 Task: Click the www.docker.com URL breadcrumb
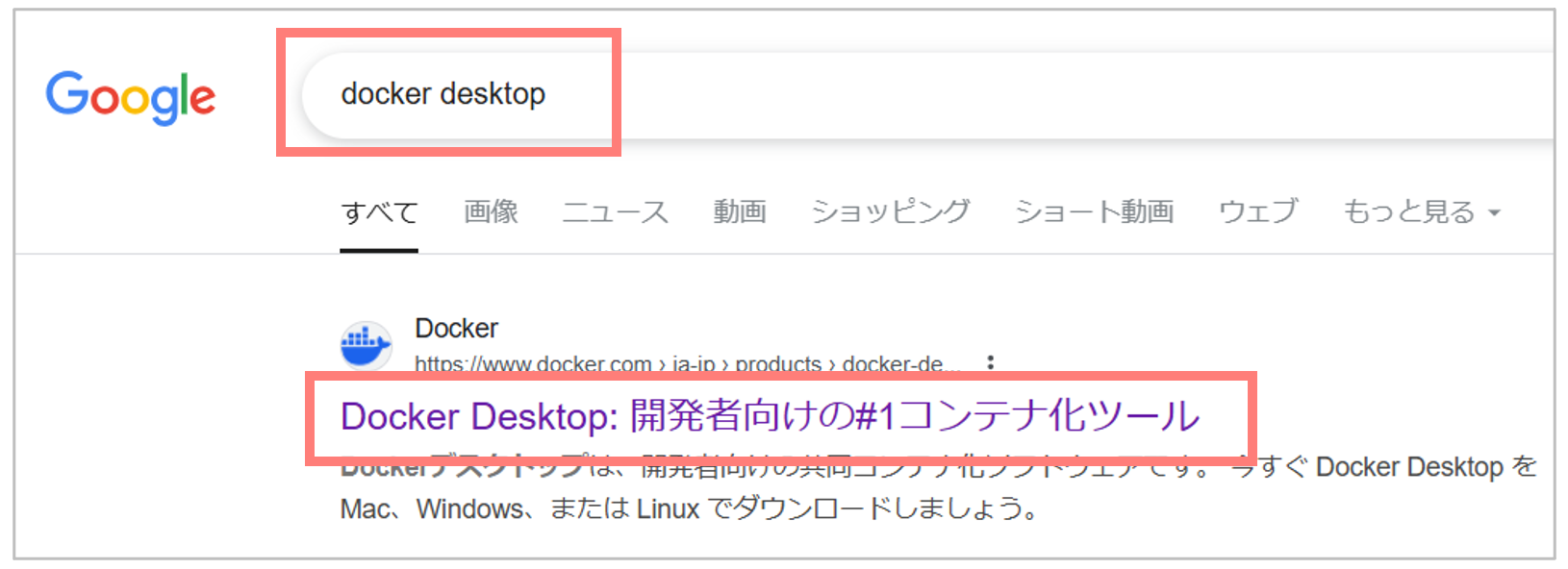tap(687, 364)
